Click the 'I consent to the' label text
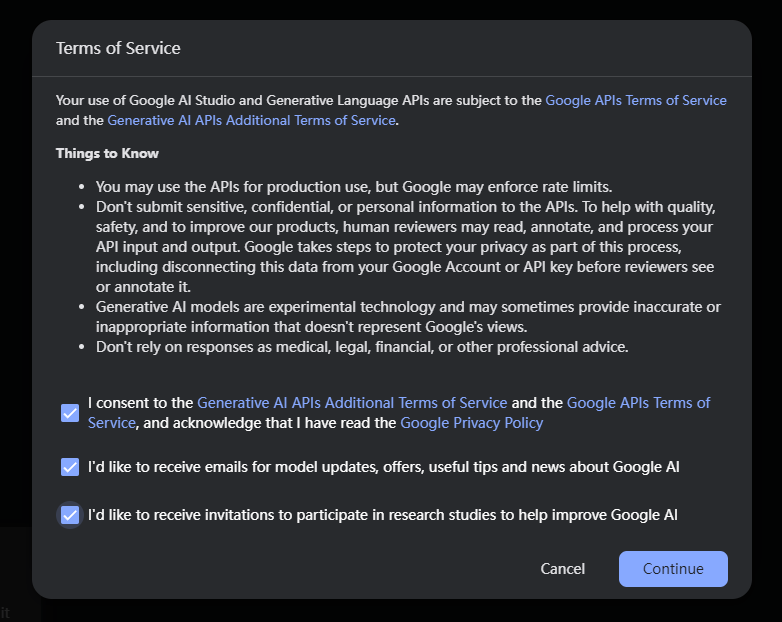The image size is (782, 622). tap(140, 403)
